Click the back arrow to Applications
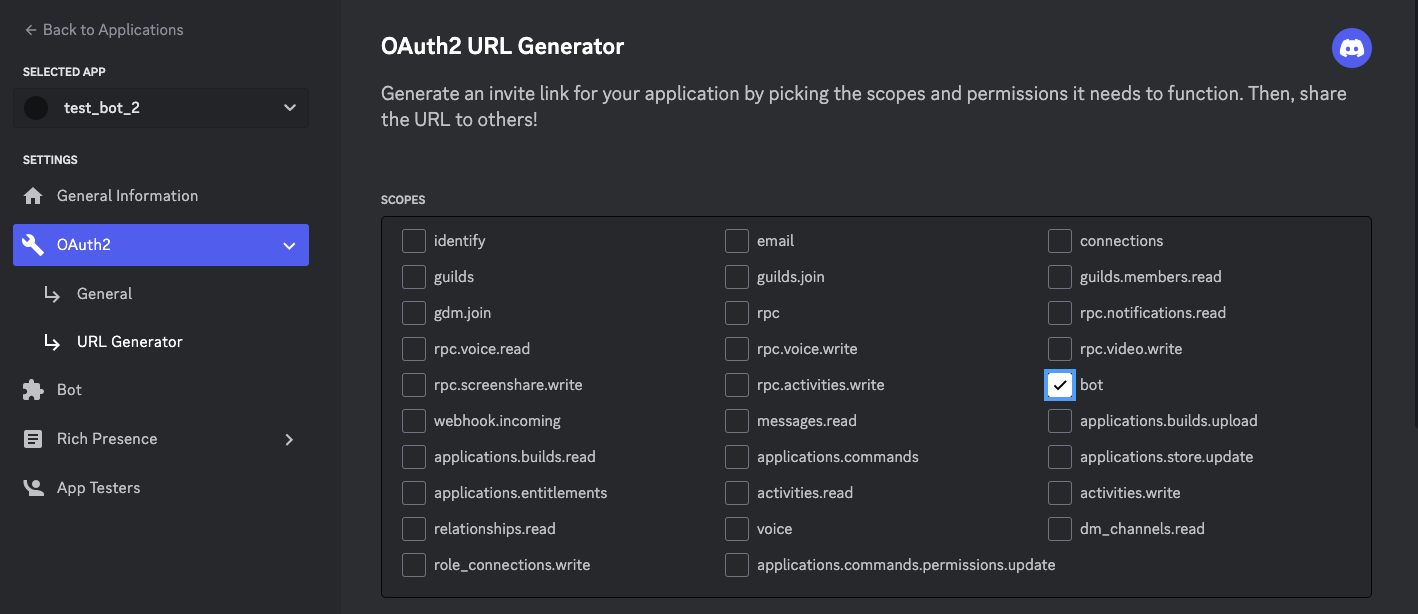The height and width of the screenshot is (614, 1418). [x=31, y=30]
